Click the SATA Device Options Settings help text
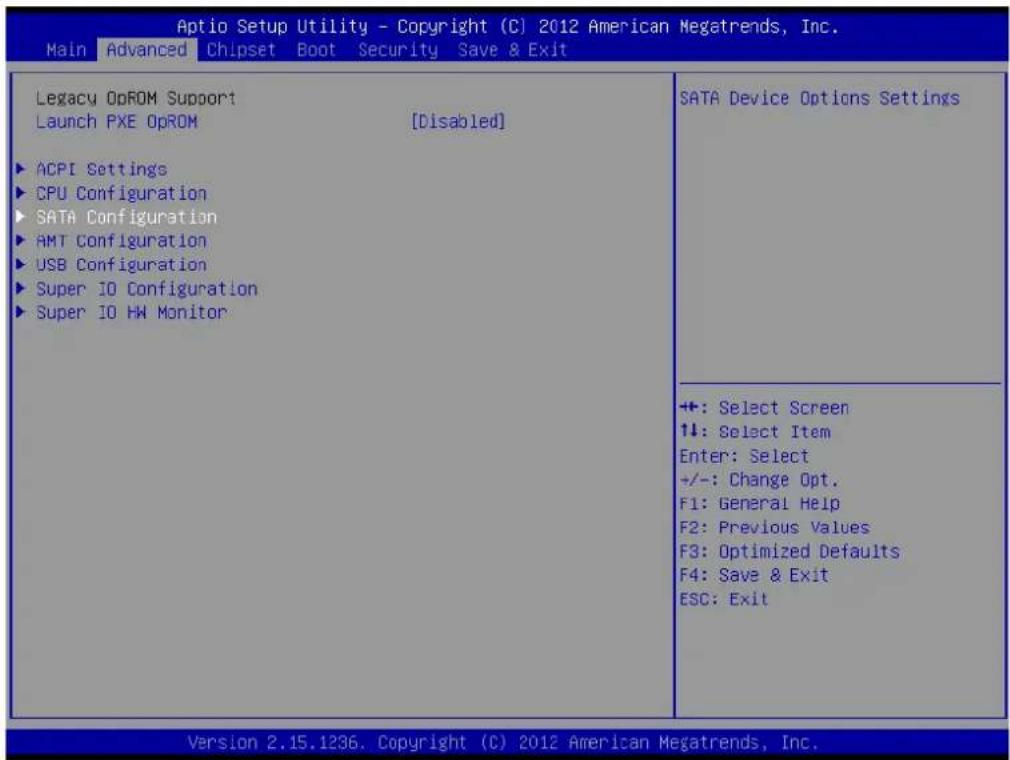Screen dimensions: 1010x760 point(819,98)
